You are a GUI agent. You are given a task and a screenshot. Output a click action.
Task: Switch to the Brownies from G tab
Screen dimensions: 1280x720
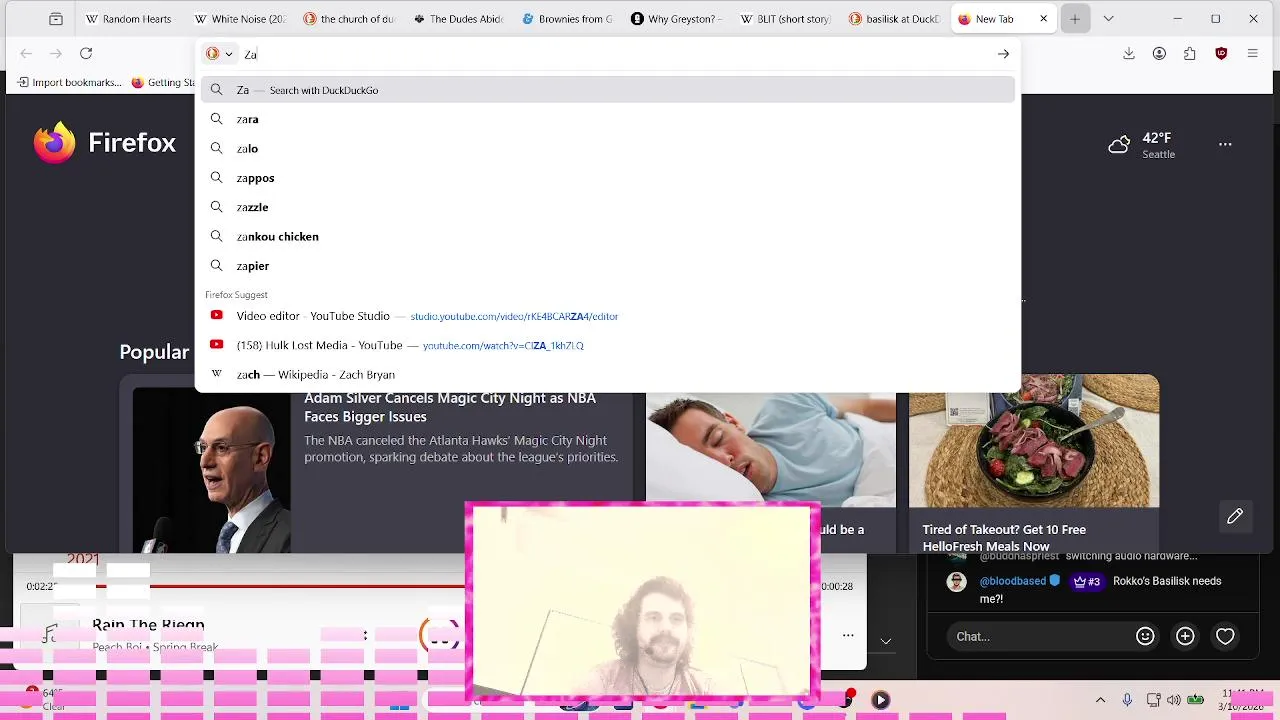tap(567, 19)
